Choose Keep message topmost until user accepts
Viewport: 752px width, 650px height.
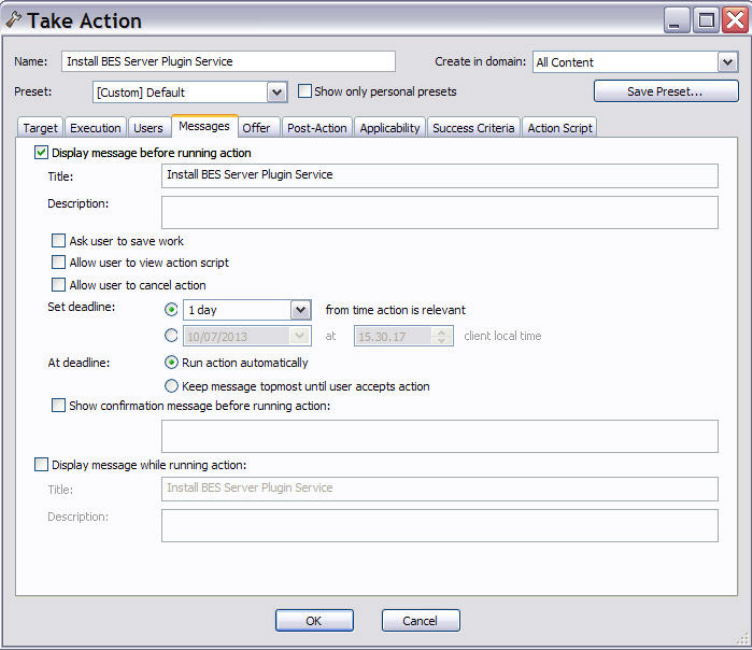171,386
